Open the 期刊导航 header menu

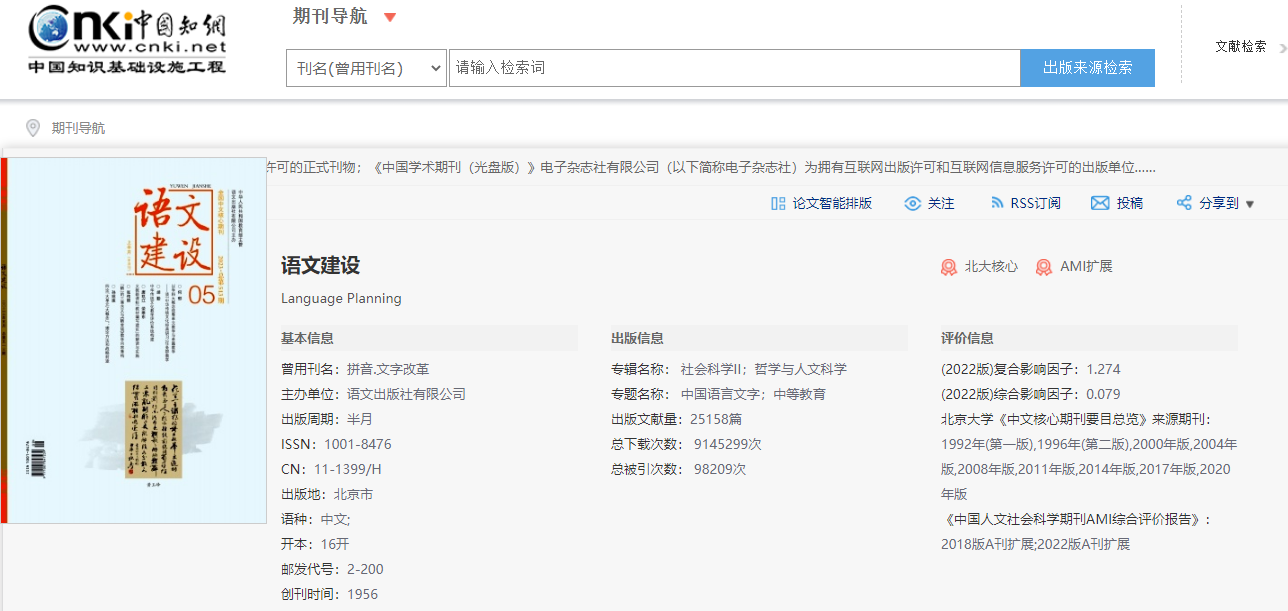click(330, 16)
